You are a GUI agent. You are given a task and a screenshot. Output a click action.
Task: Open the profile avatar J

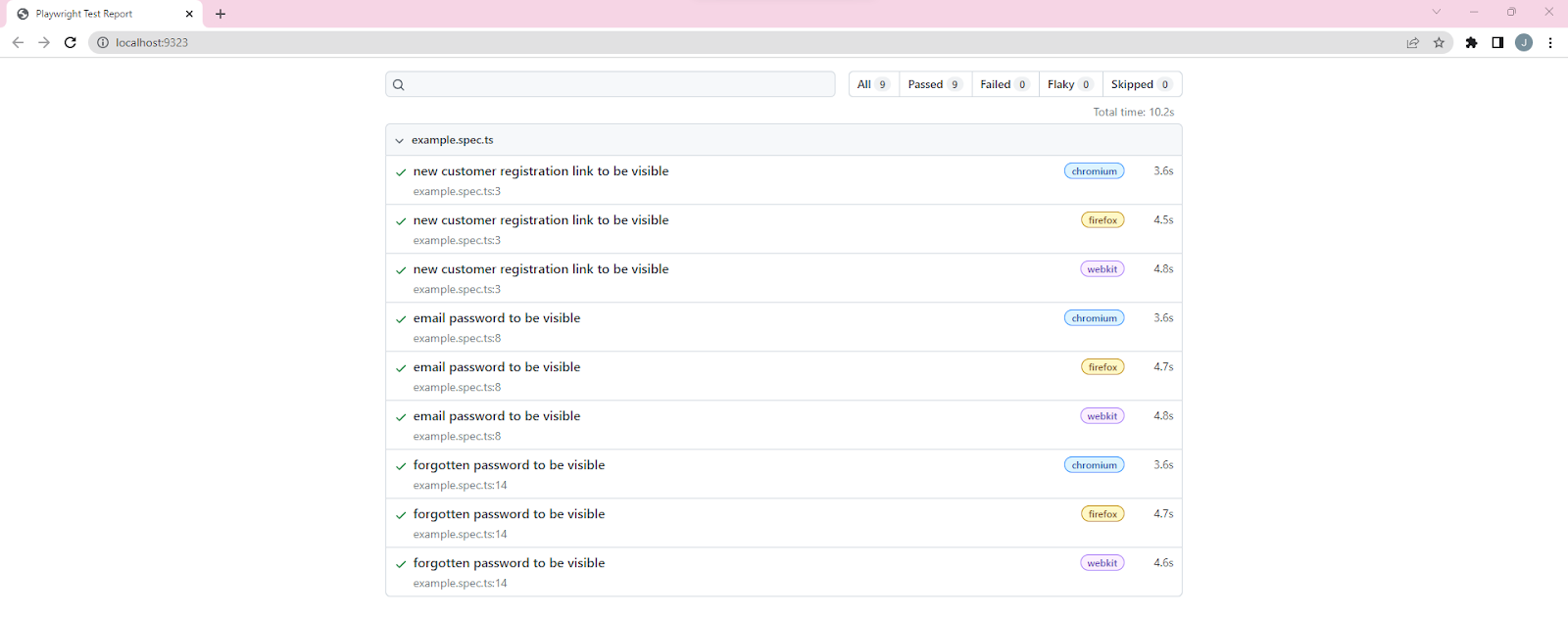1524,42
